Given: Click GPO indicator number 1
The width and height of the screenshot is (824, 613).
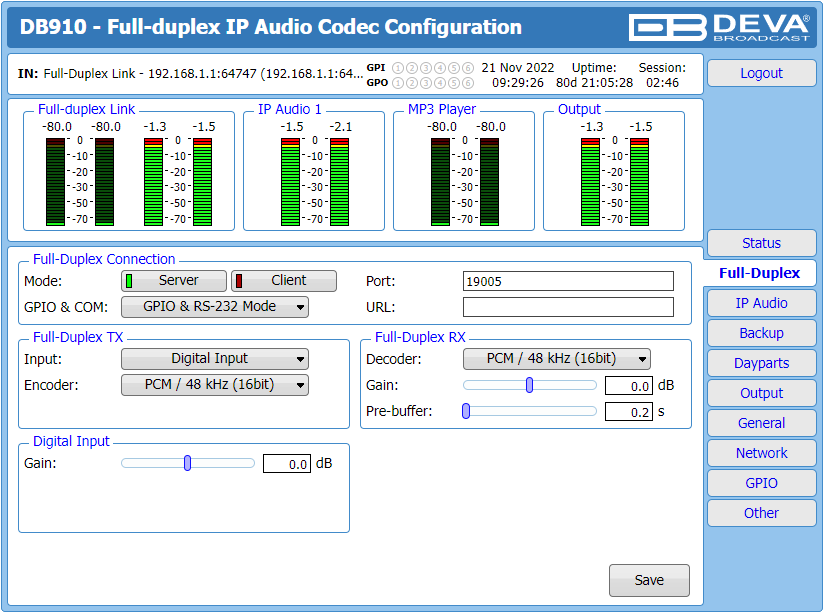Looking at the screenshot, I should (x=398, y=83).
